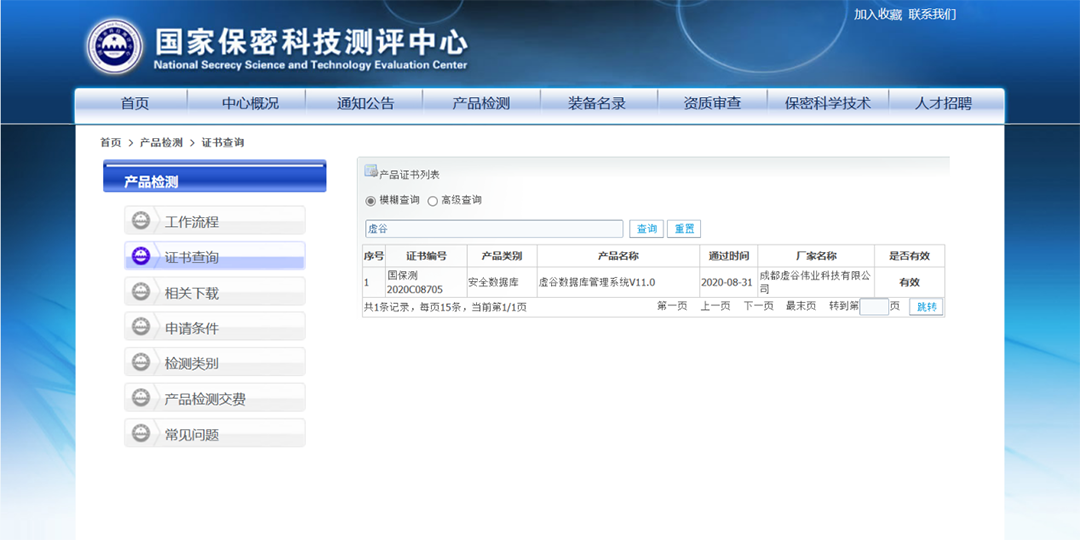Click the icon beside 证书查询 in sidebar
1080x540 pixels.
click(141, 256)
